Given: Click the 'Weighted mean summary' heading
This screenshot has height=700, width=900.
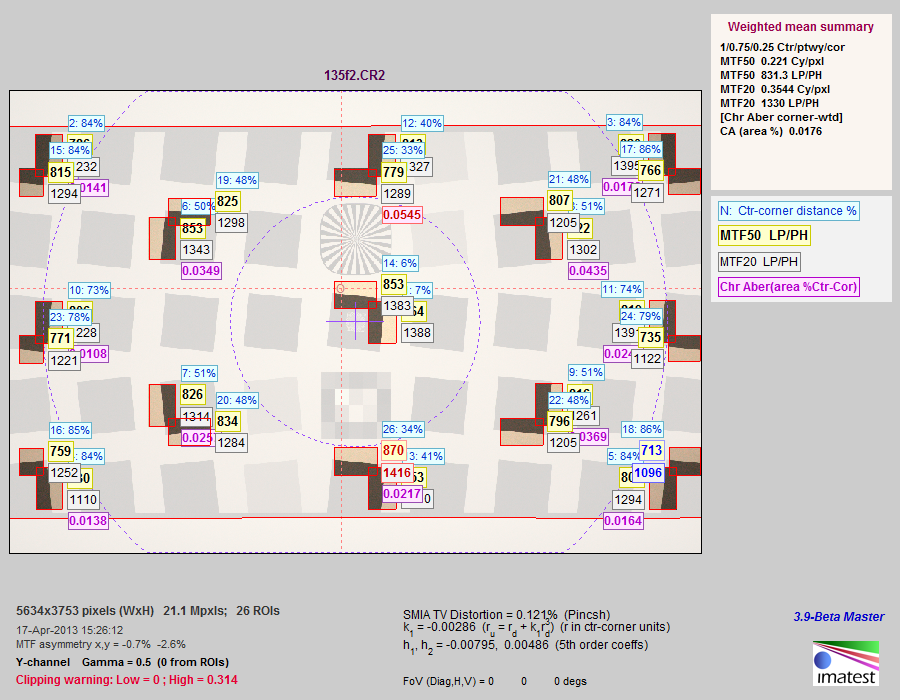Looking at the screenshot, I should [800, 27].
